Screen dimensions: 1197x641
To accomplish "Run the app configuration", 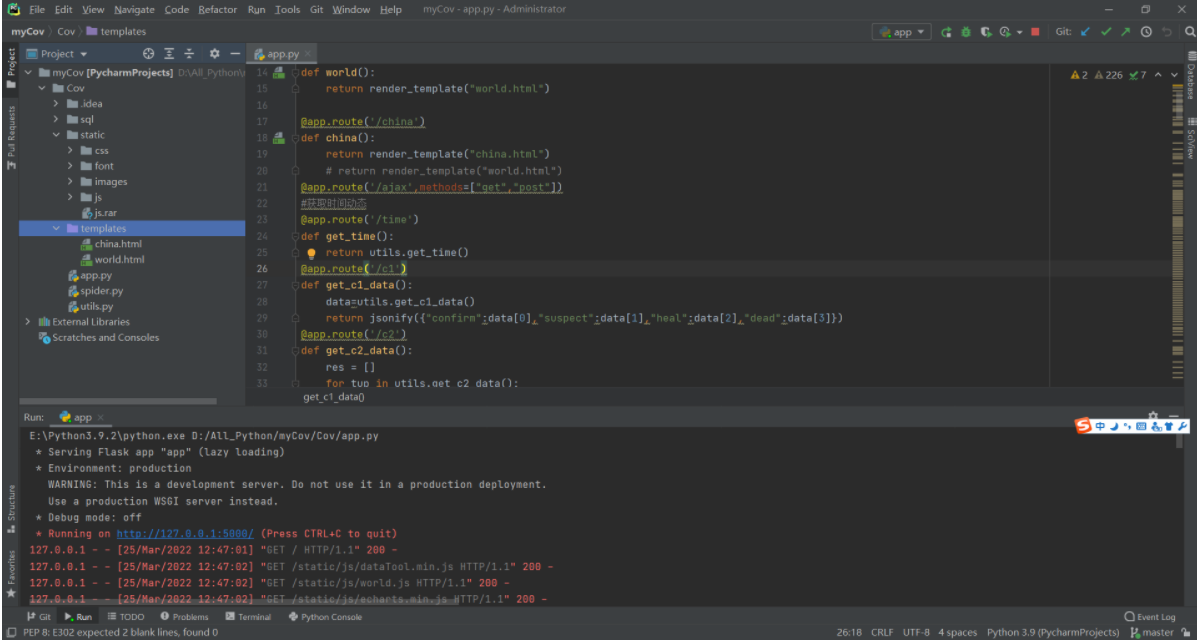I will pyautogui.click(x=946, y=31).
